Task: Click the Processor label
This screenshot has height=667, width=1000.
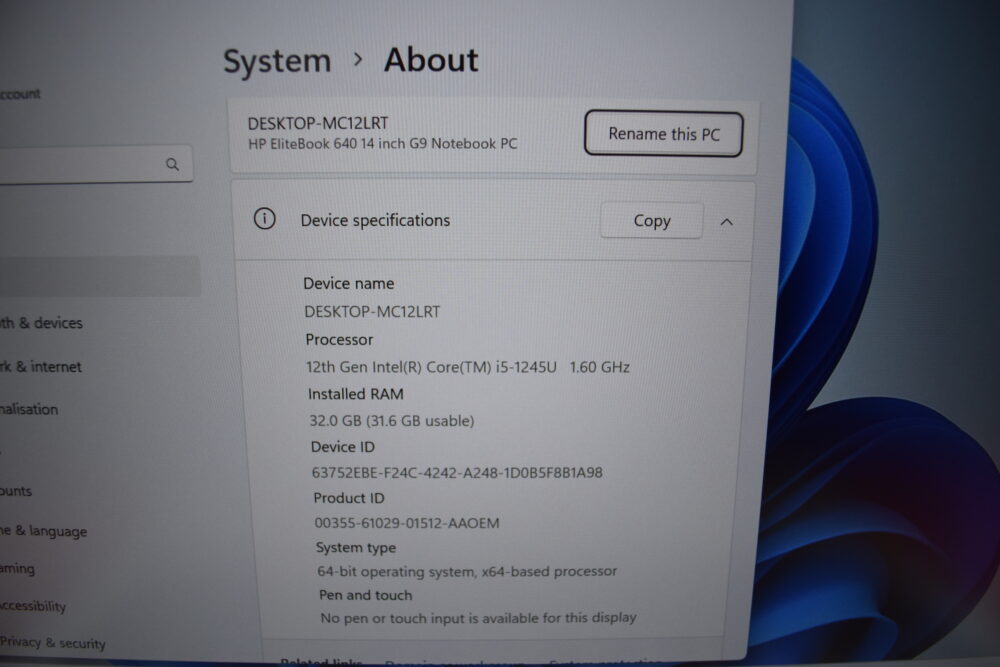Action: (339, 339)
